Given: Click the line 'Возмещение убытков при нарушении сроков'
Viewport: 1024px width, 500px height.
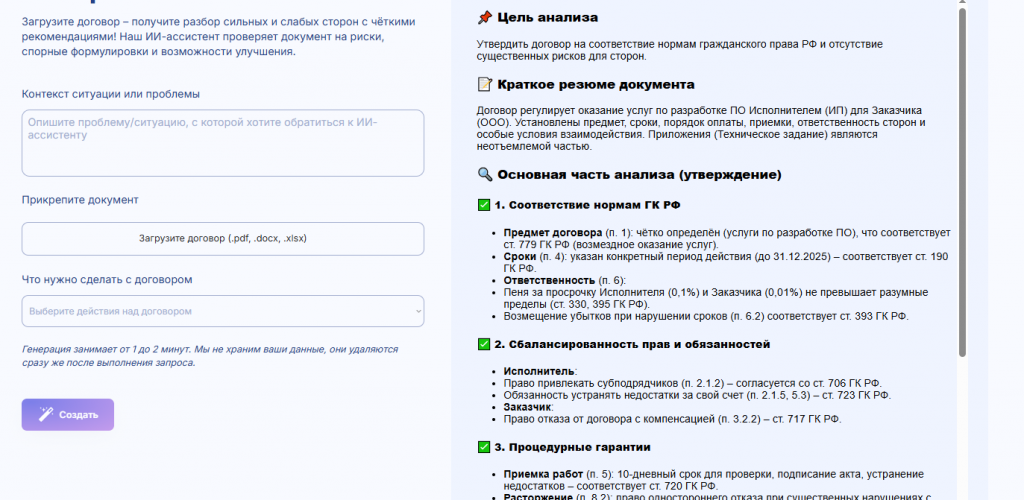Looking at the screenshot, I should [706, 317].
